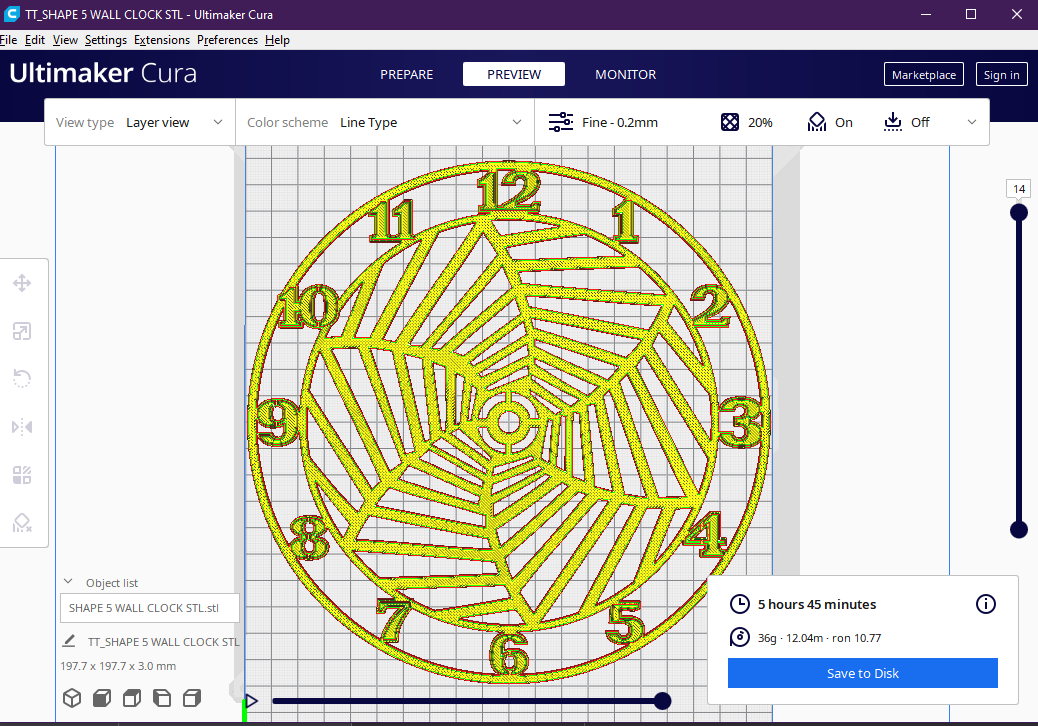Open the Preferences menu
The image size is (1038, 726).
click(227, 40)
